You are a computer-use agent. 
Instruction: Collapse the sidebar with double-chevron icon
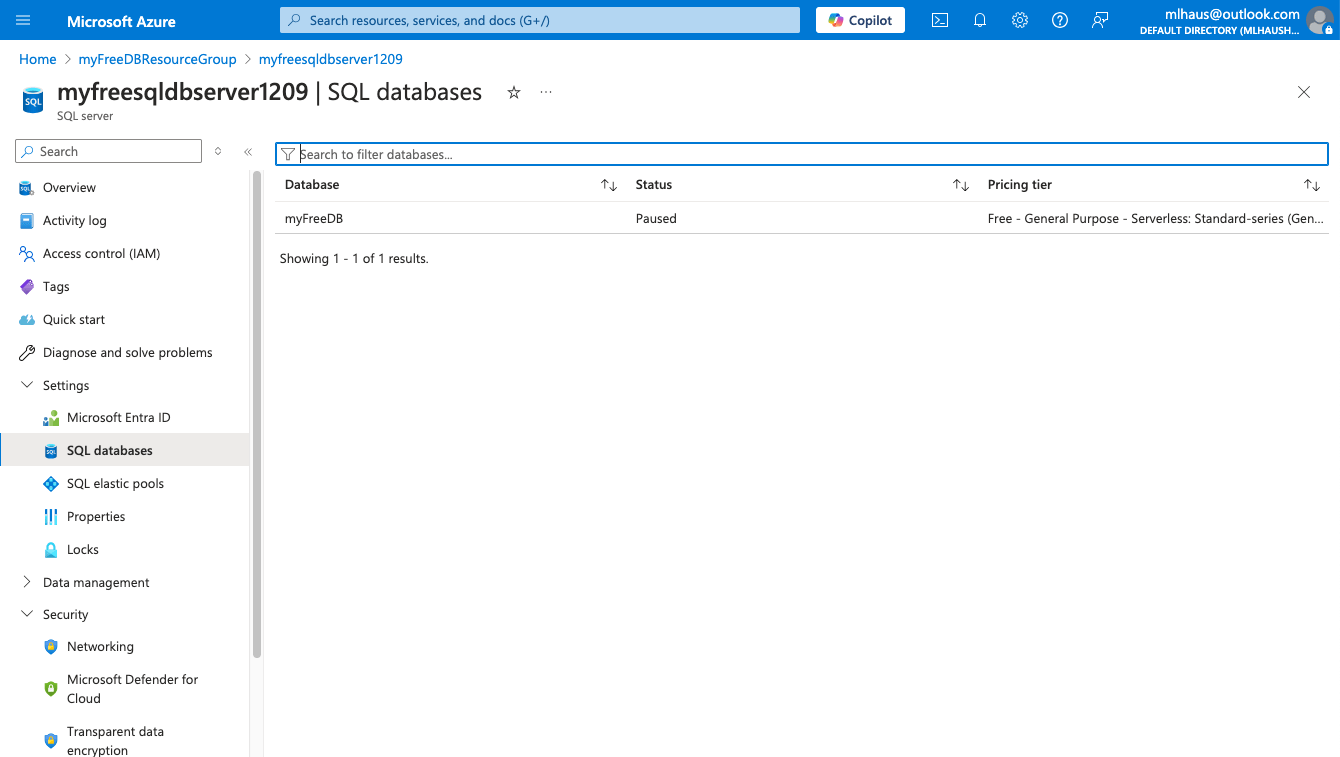[x=248, y=152]
